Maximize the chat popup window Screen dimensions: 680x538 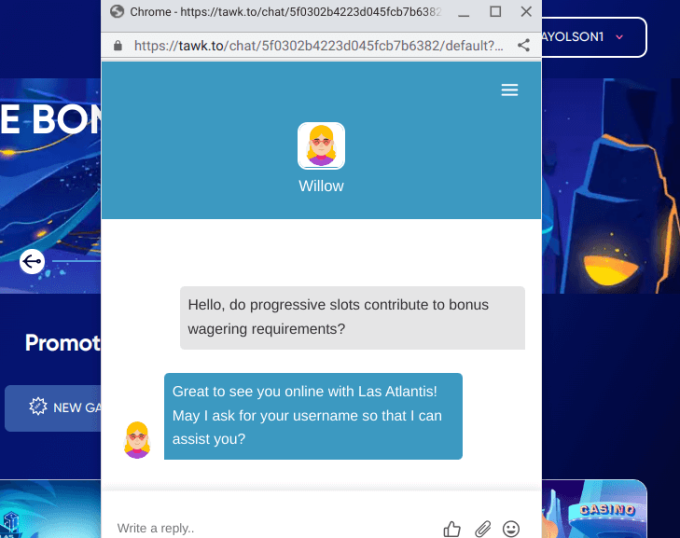pyautogui.click(x=495, y=12)
